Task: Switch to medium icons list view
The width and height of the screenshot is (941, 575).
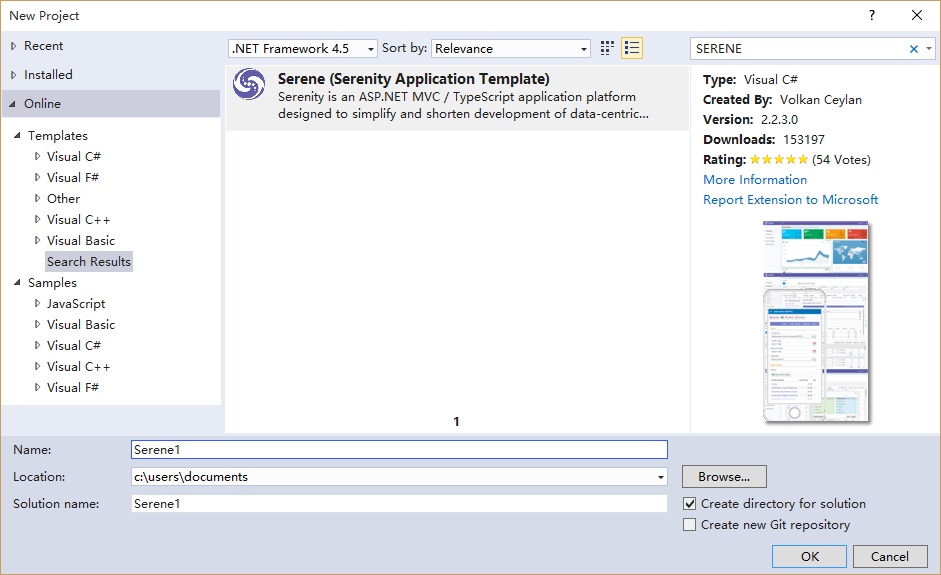Action: coord(631,48)
